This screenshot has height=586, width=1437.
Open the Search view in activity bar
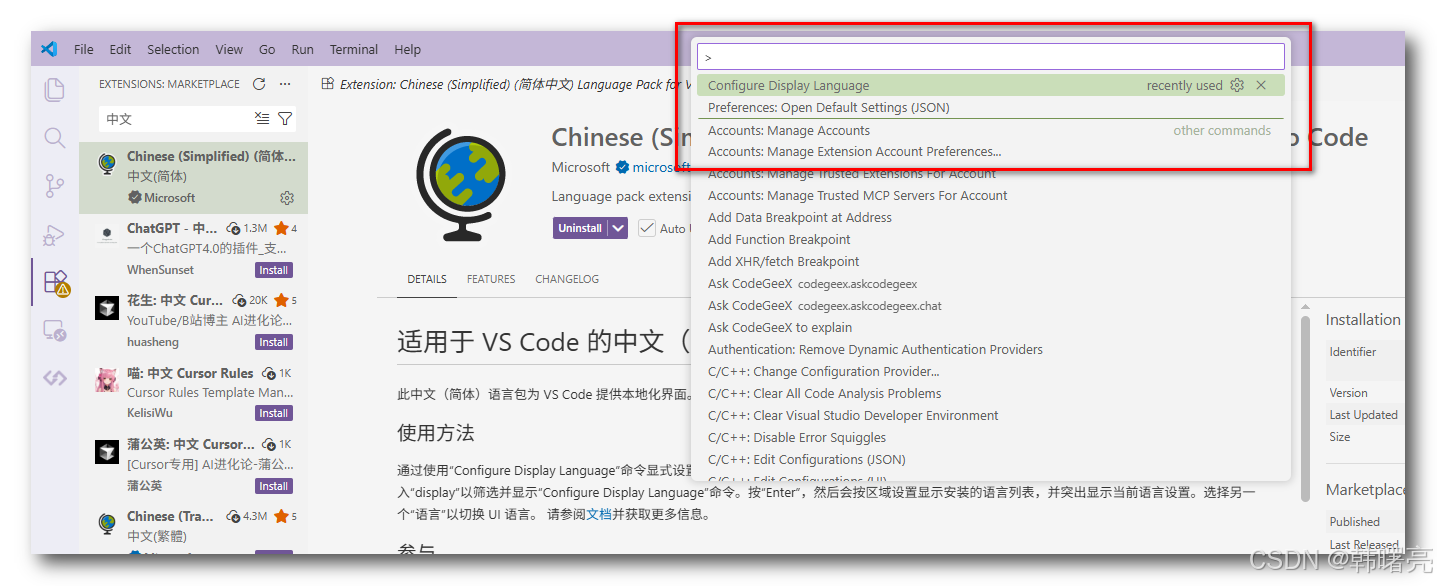(x=55, y=138)
